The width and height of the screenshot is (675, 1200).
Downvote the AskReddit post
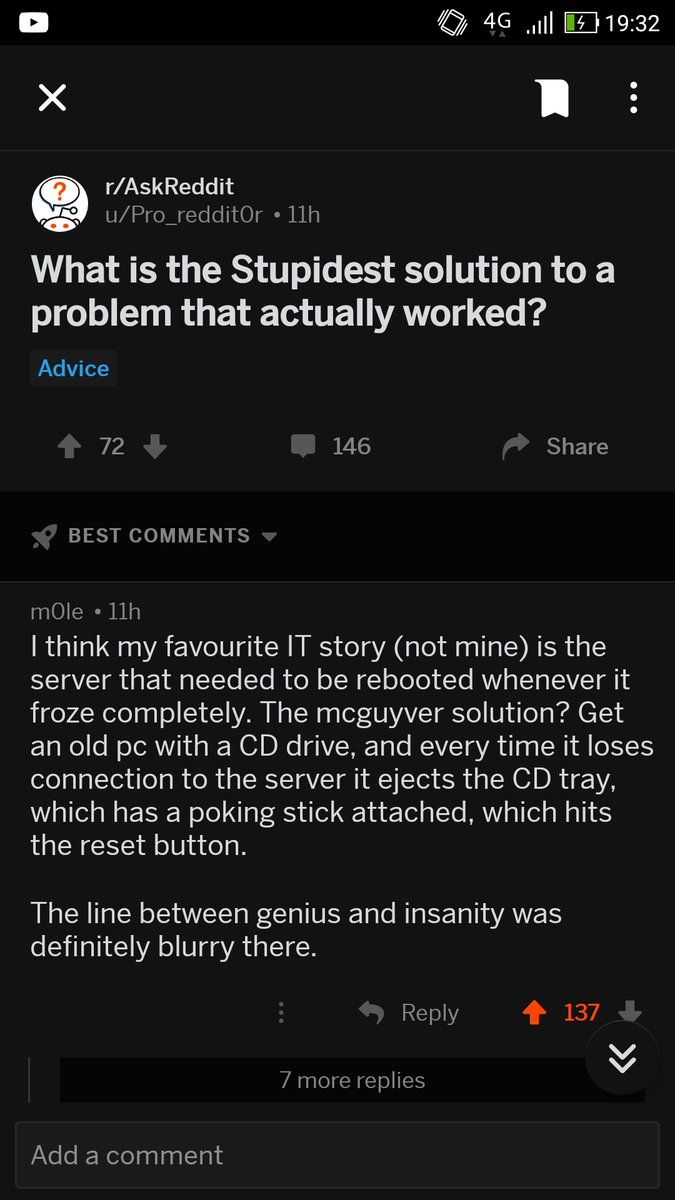(154, 446)
